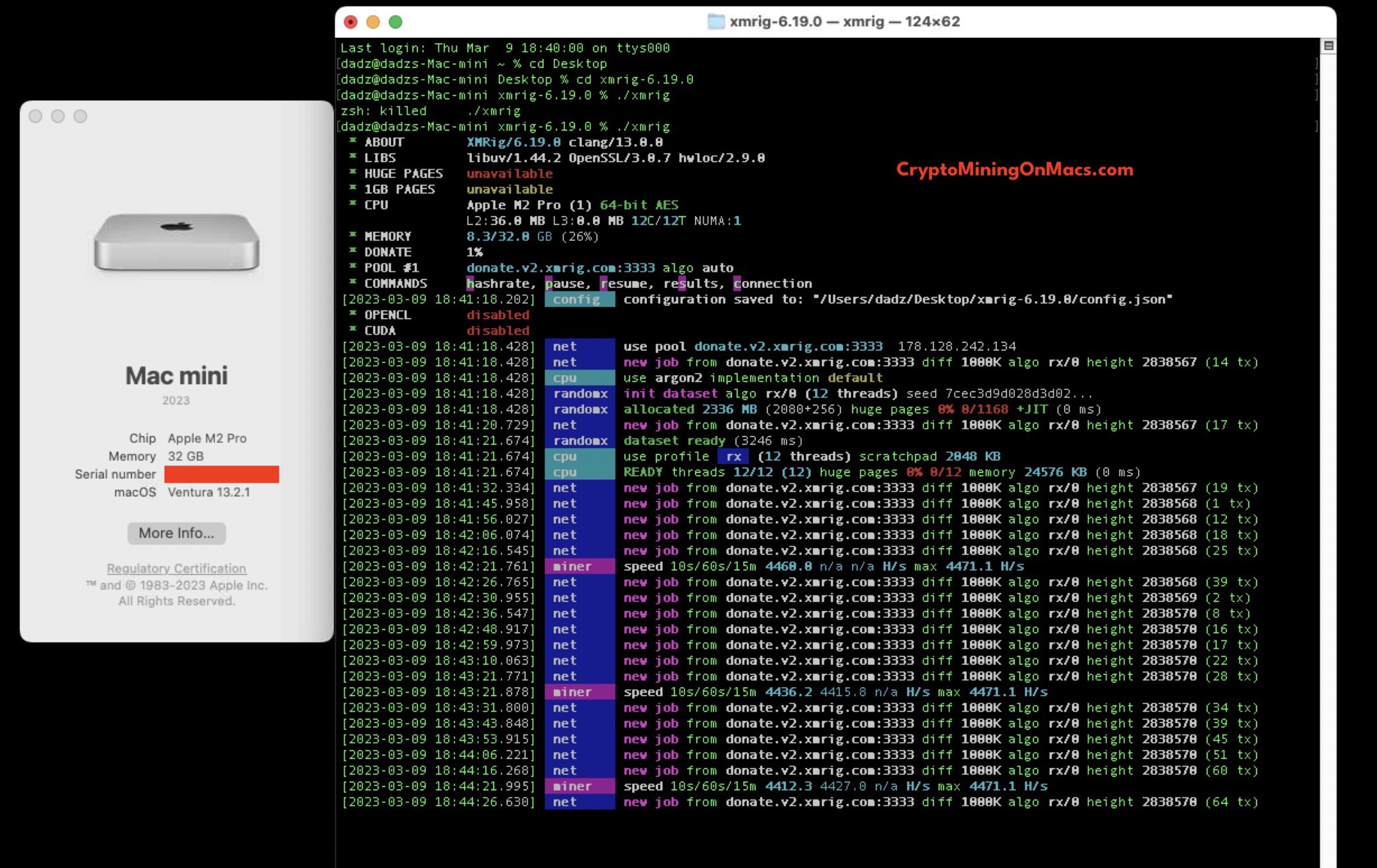Click the pool IP '178.128.242.134'
The height and width of the screenshot is (868, 1377).
click(957, 346)
